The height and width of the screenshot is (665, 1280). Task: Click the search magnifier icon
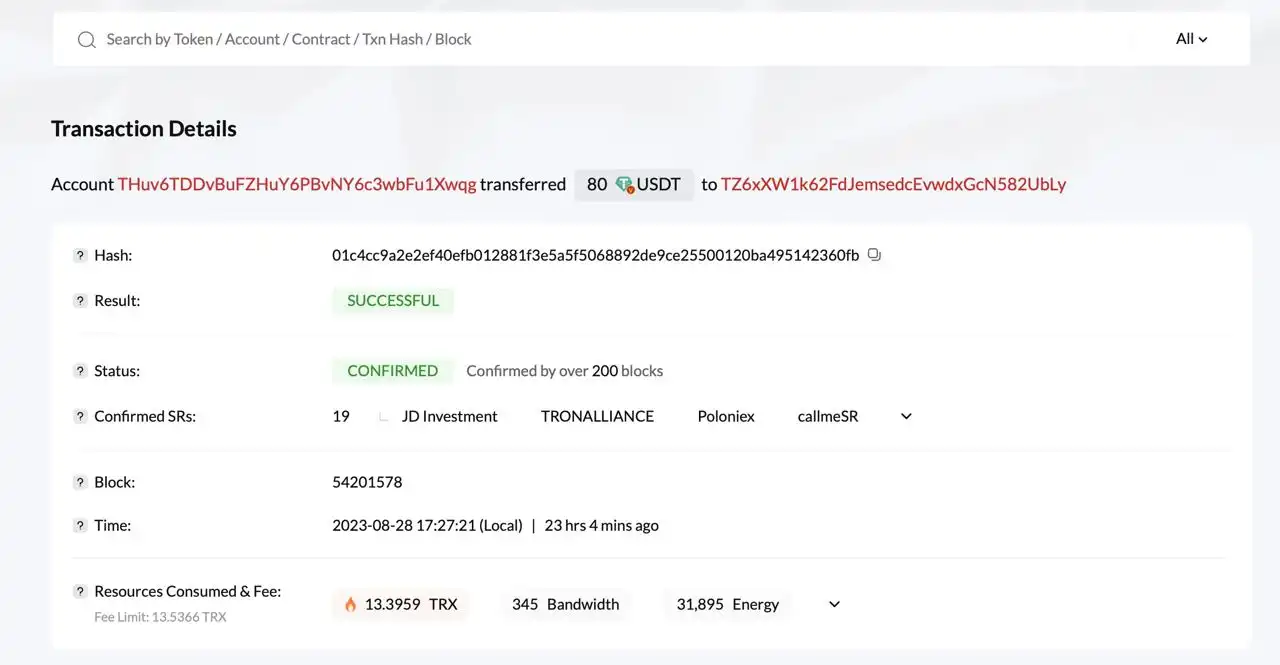(87, 40)
